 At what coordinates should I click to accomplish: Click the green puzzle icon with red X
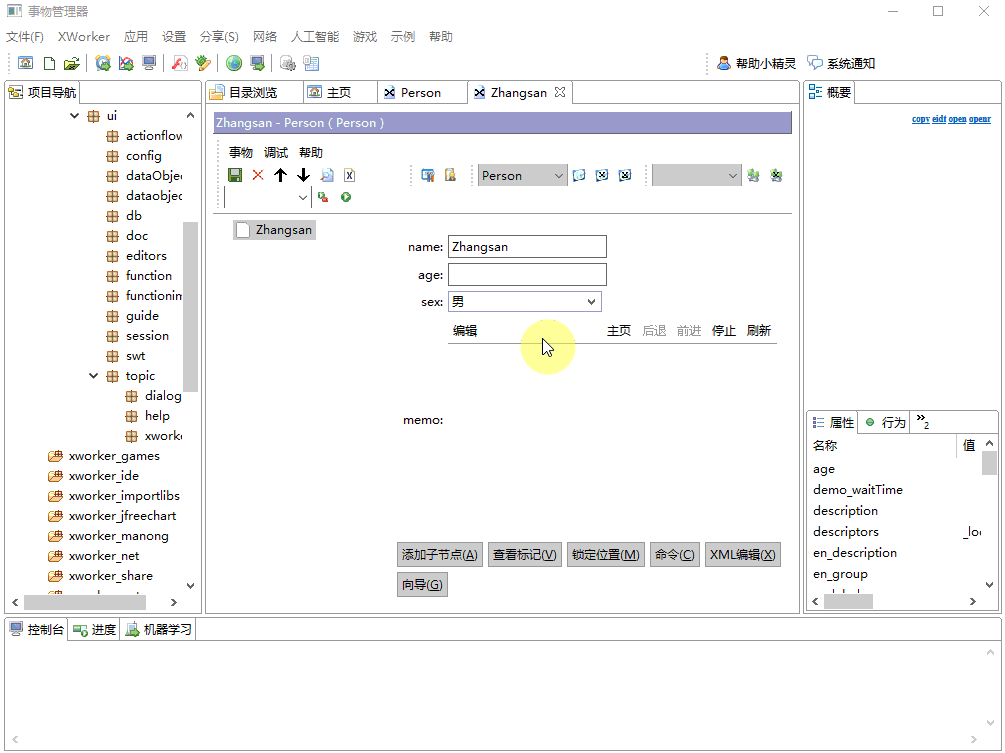776,175
